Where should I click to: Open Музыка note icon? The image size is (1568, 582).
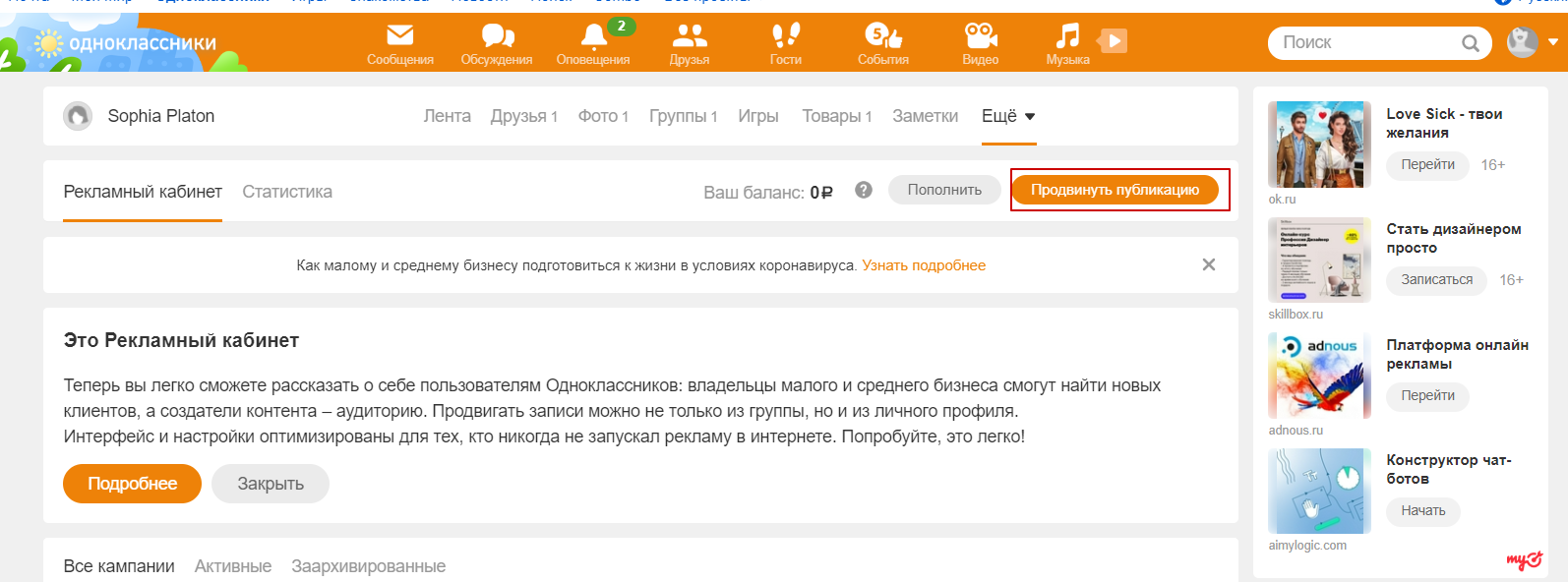1067,36
